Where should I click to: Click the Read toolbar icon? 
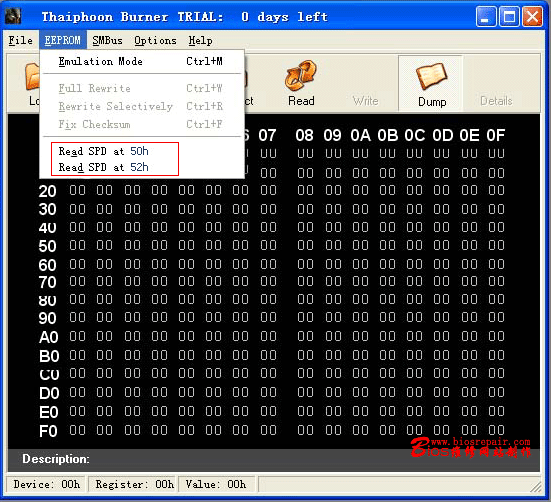coord(300,76)
